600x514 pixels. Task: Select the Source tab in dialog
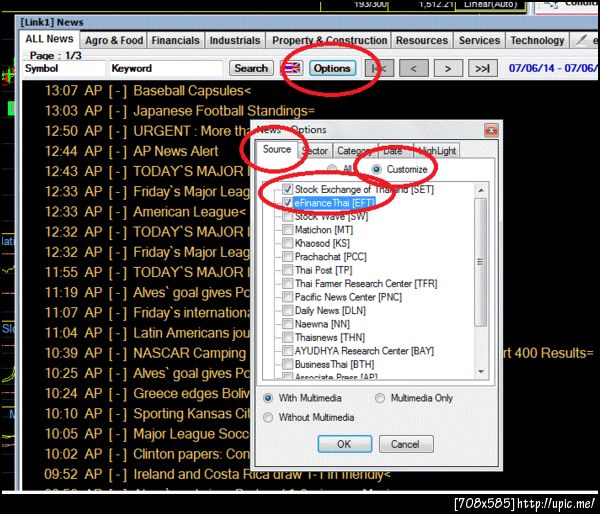tap(277, 149)
